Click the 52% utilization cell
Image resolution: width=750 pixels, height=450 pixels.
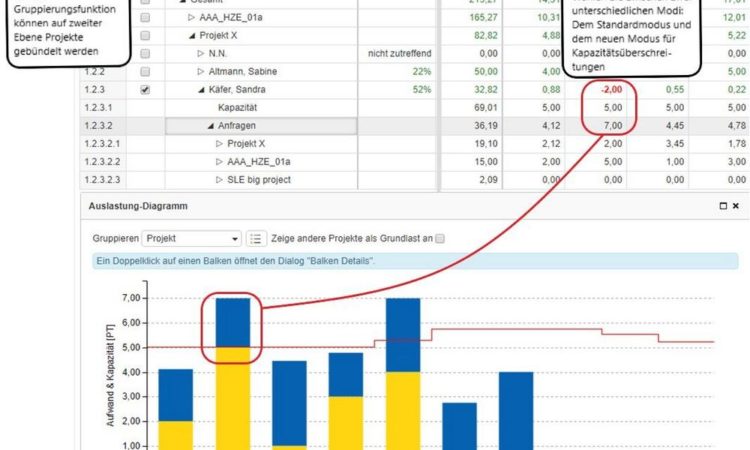coord(422,89)
